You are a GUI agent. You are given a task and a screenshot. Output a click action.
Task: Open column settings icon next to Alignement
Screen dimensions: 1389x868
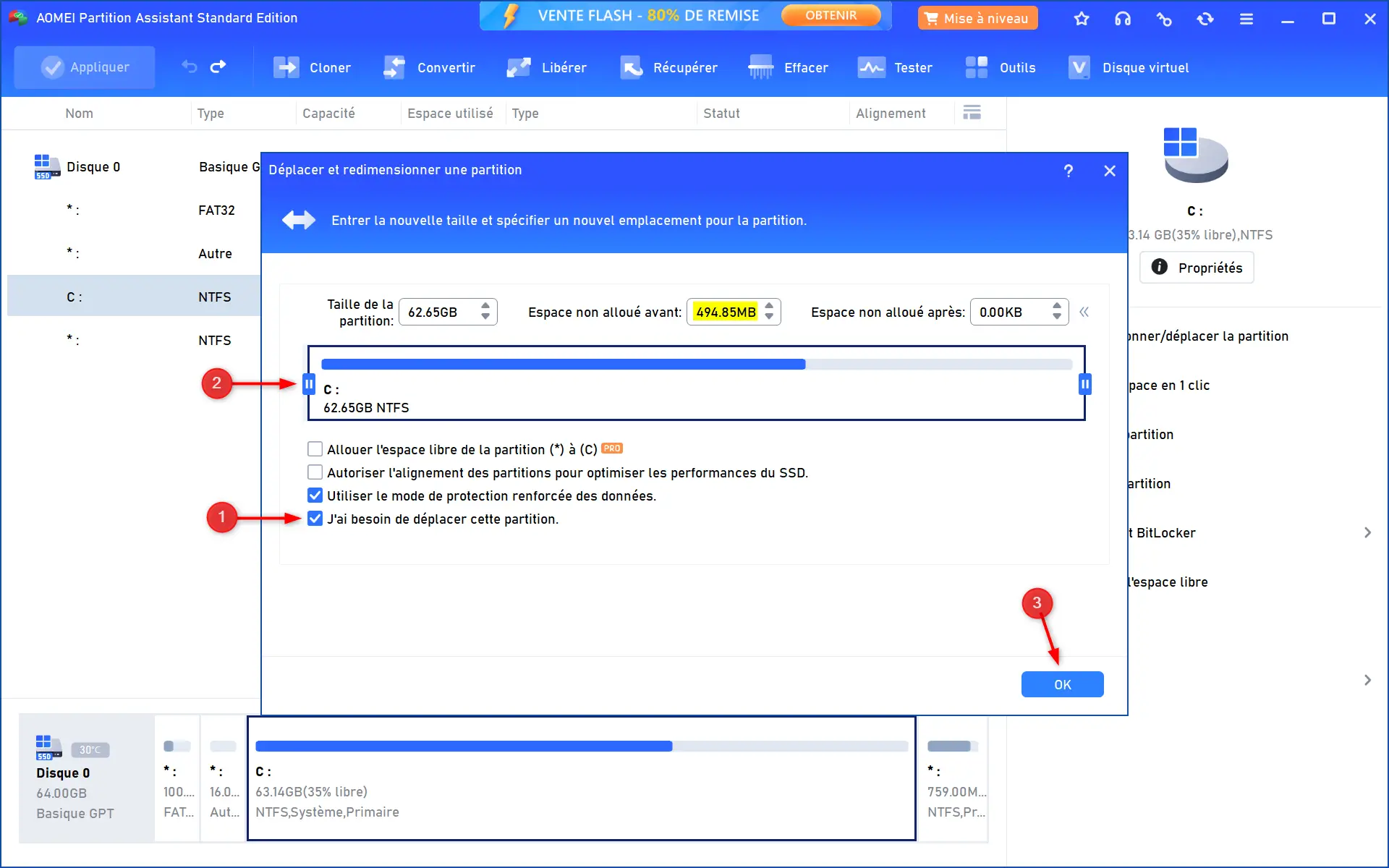point(972,112)
